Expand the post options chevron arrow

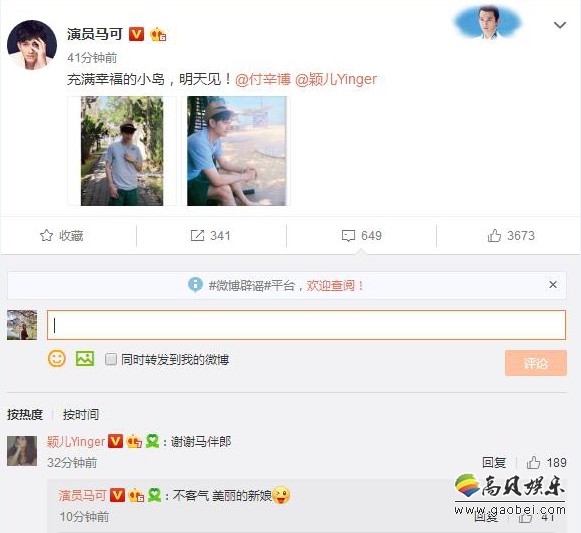pyautogui.click(x=560, y=25)
